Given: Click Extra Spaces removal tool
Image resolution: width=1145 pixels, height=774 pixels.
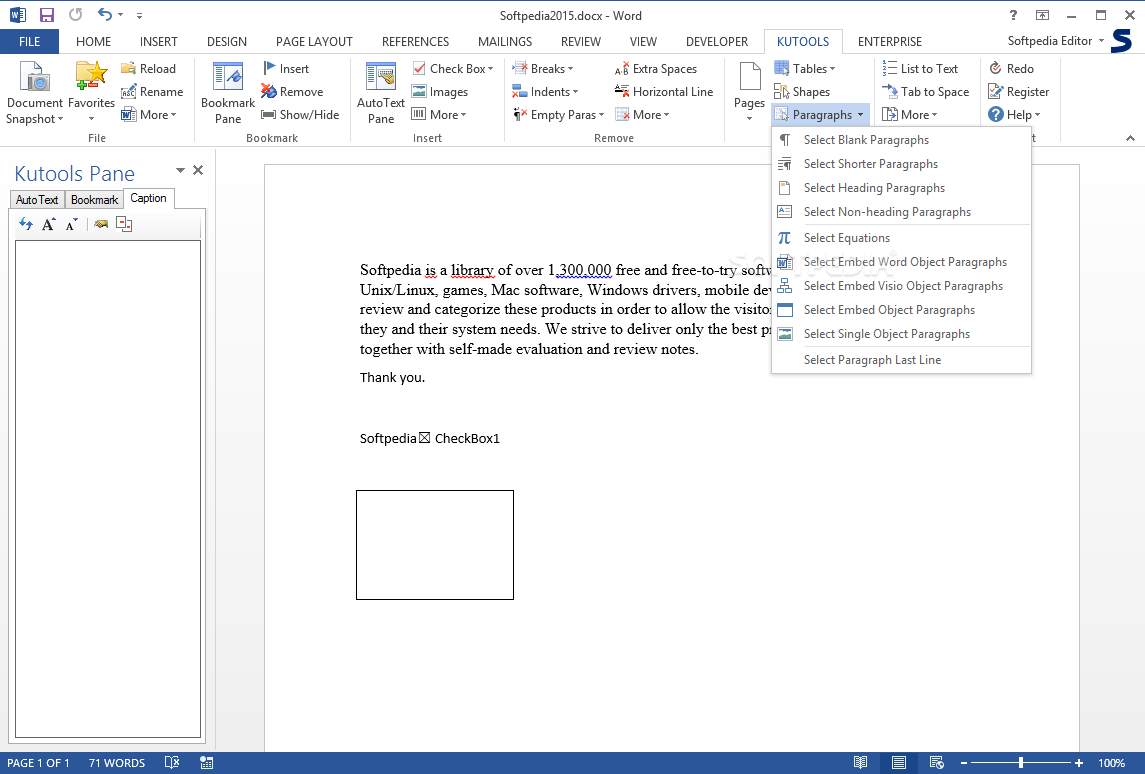Looking at the screenshot, I should [x=656, y=69].
